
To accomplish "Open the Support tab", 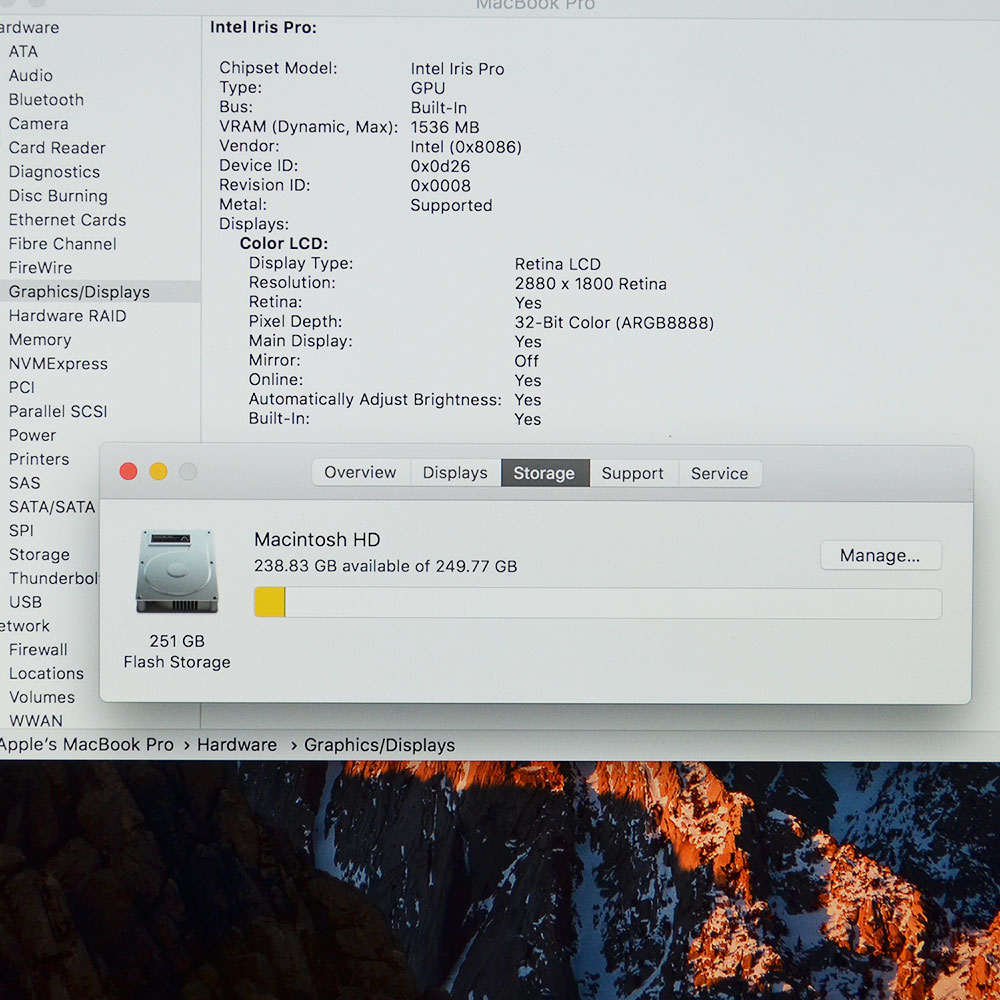I will pos(633,473).
